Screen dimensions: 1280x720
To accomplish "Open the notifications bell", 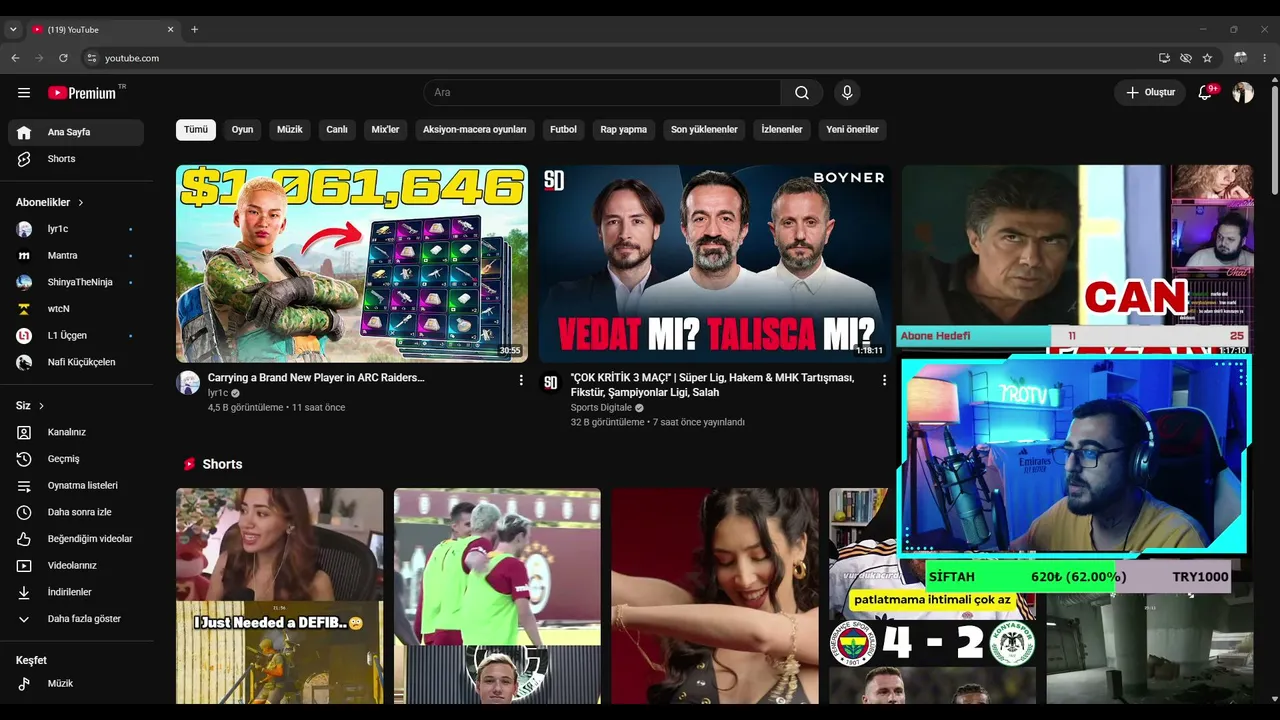I will [x=1206, y=92].
